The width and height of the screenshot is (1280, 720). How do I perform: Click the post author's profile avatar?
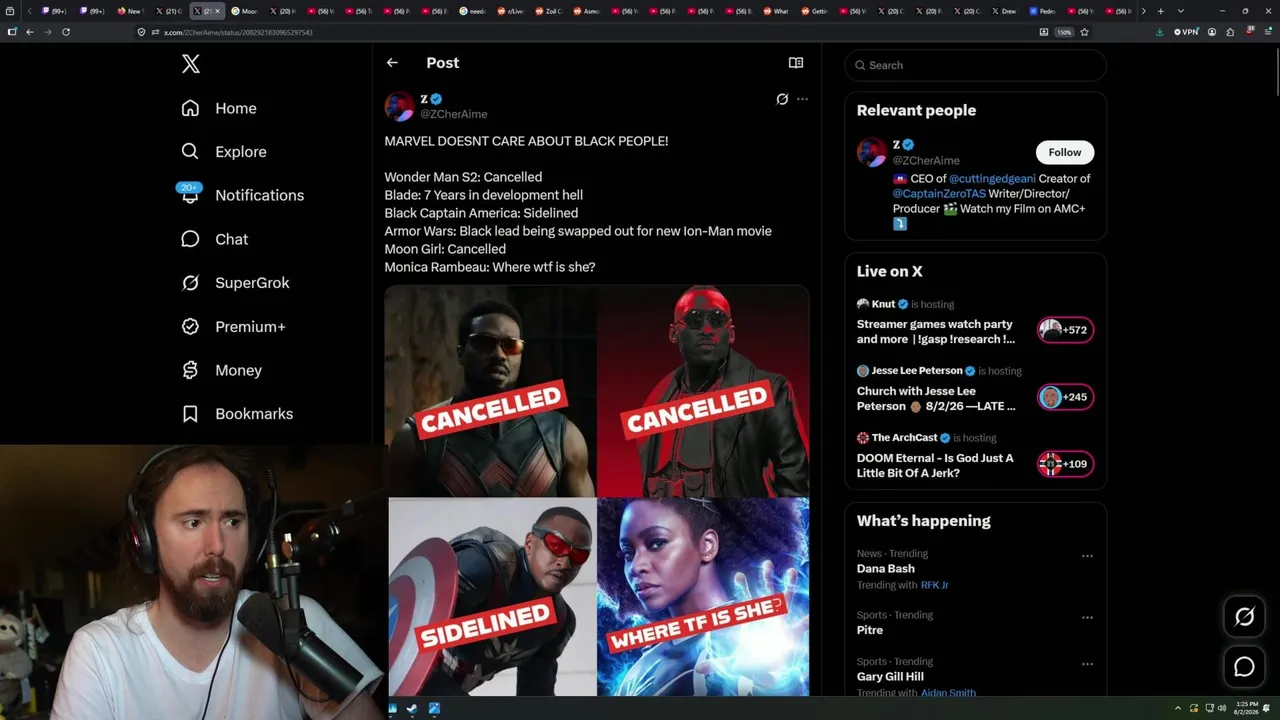click(399, 106)
